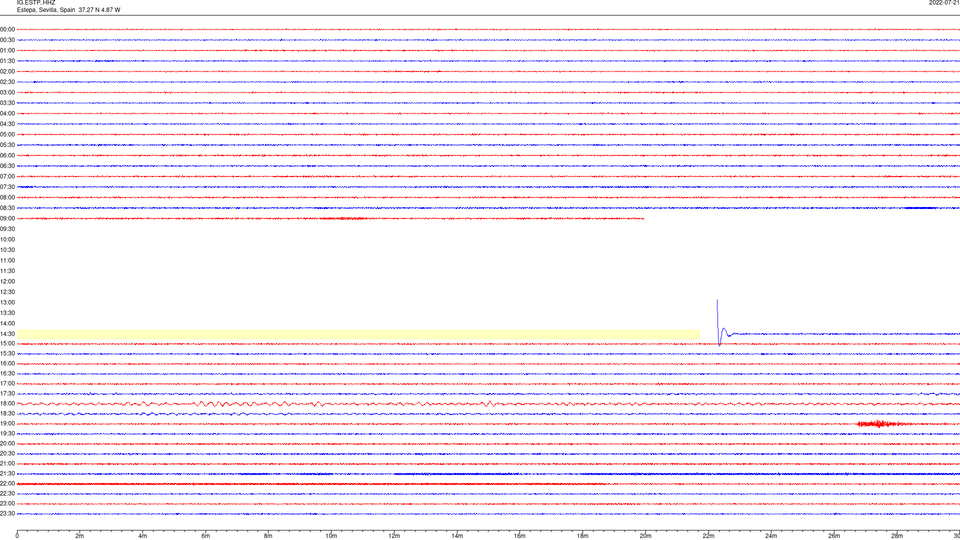Click the 01:30 time label
Image resolution: width=960 pixels, height=540 pixels.
click(x=7, y=61)
